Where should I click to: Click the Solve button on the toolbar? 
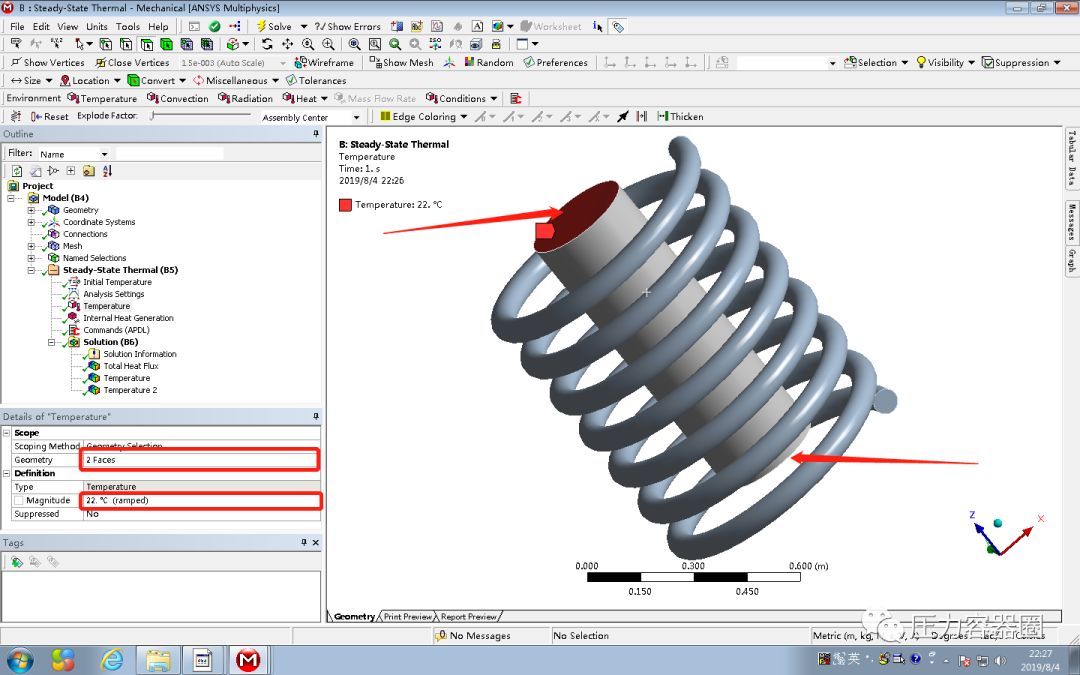(275, 26)
